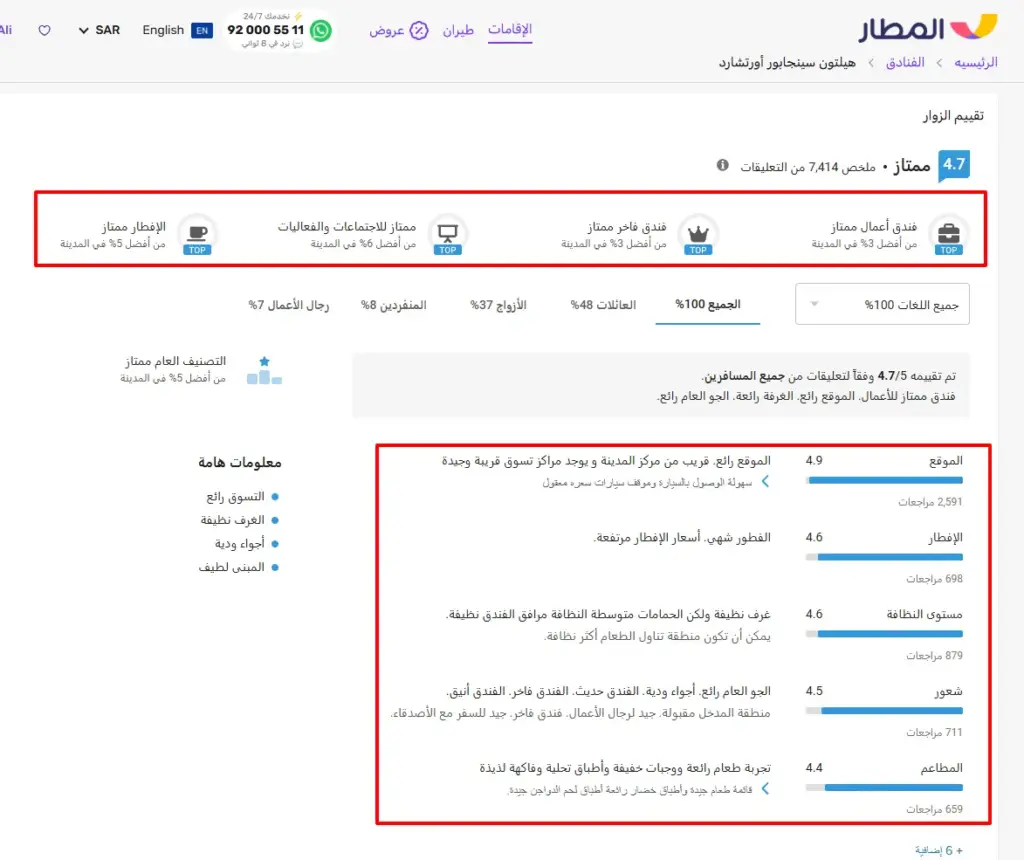Screen dimensions: 1024x860
Task: Click the مستوى النظافة 4.6 rating bar
Action: (x=884, y=633)
